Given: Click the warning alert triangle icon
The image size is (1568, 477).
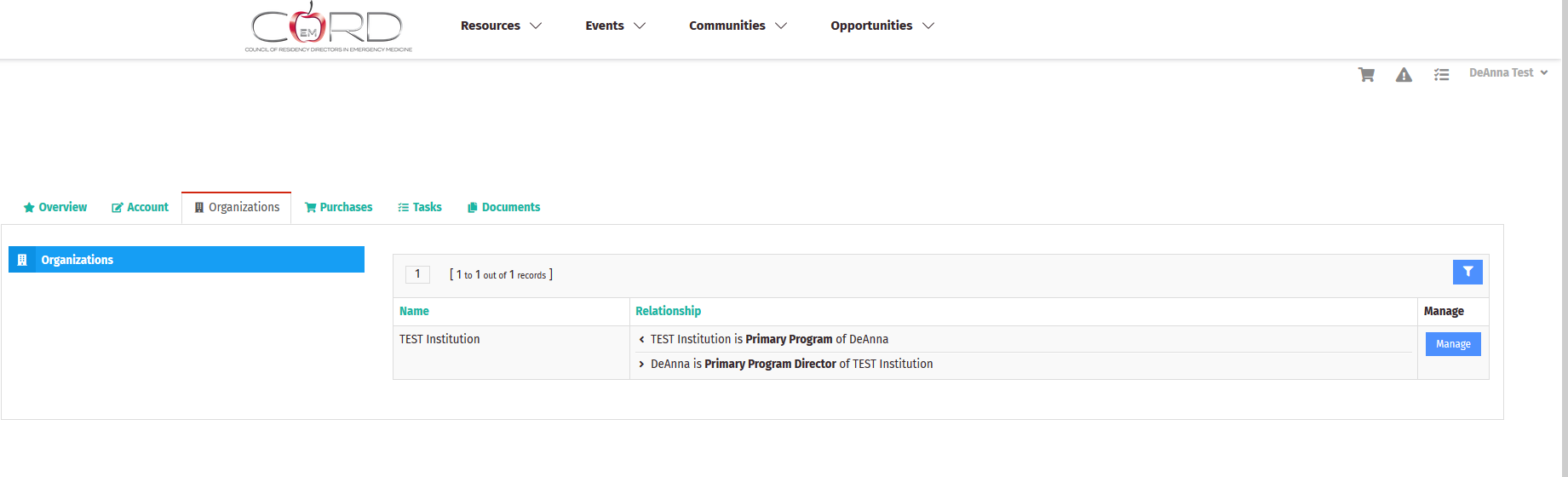Looking at the screenshot, I should [x=1404, y=75].
